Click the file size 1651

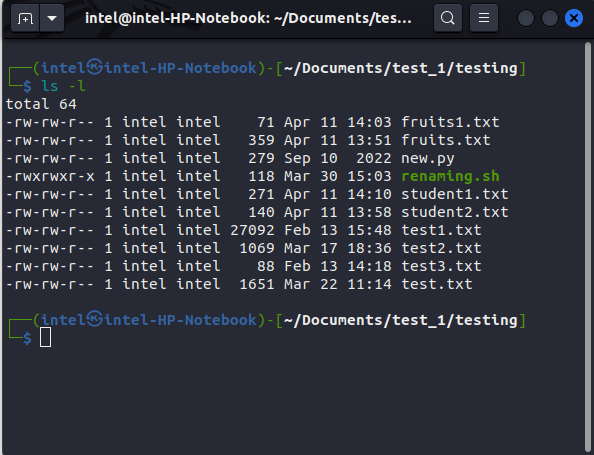(x=257, y=284)
